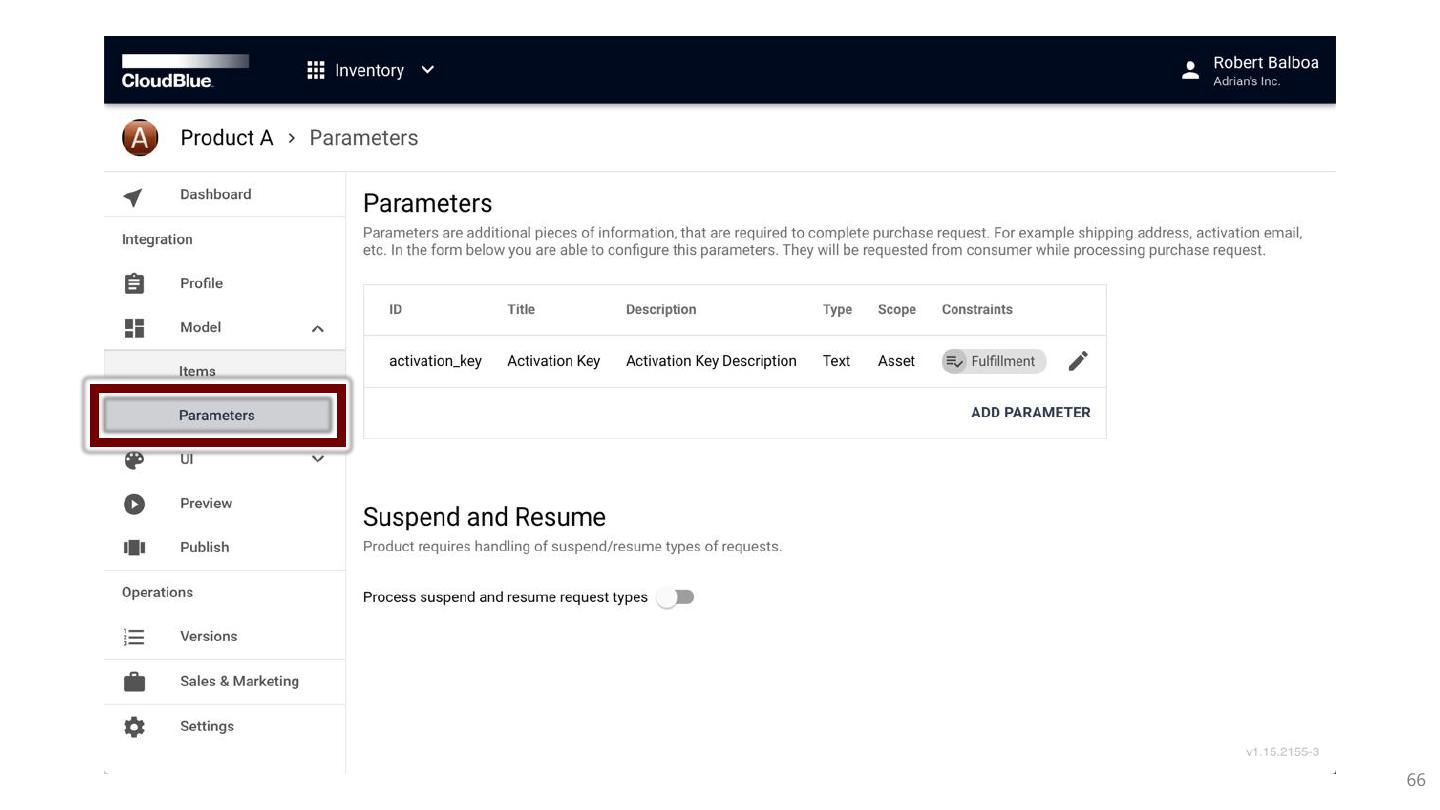Open the Robert Balboa user account menu
1440x810 pixels.
(x=1251, y=70)
